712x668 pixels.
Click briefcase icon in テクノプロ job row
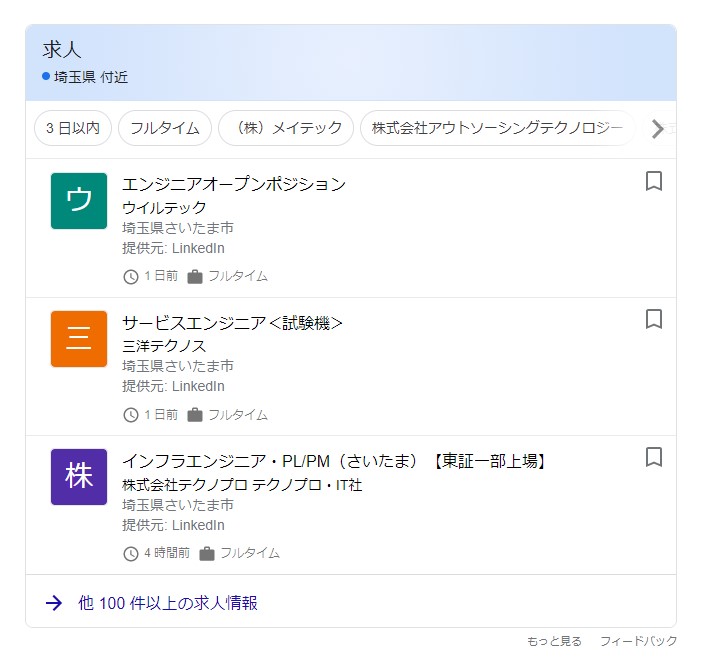207,554
